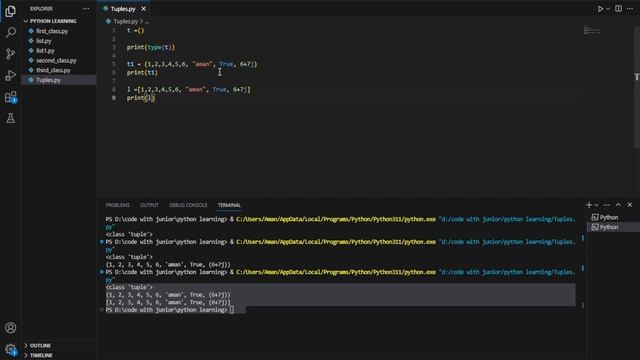Image resolution: width=640 pixels, height=360 pixels.
Task: Click line number 6 in gutter
Action: (114, 73)
